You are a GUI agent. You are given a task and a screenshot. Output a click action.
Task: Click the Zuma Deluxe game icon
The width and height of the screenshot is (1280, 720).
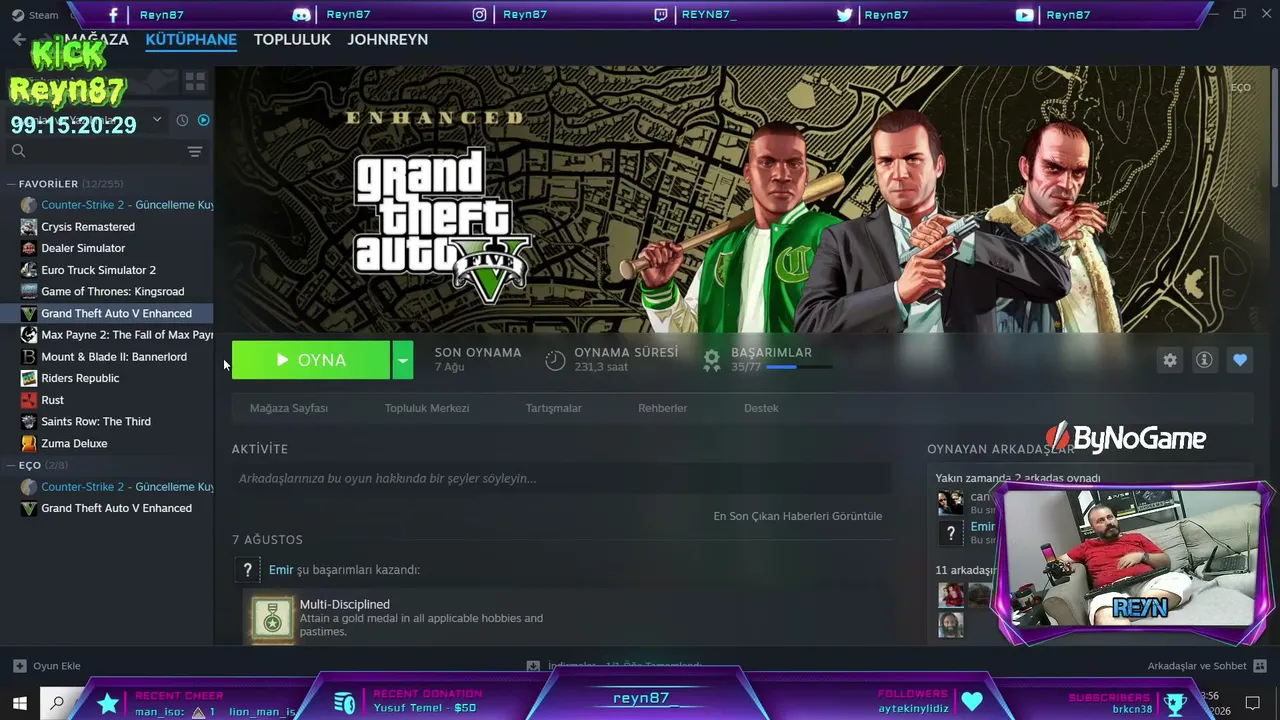tap(29, 443)
